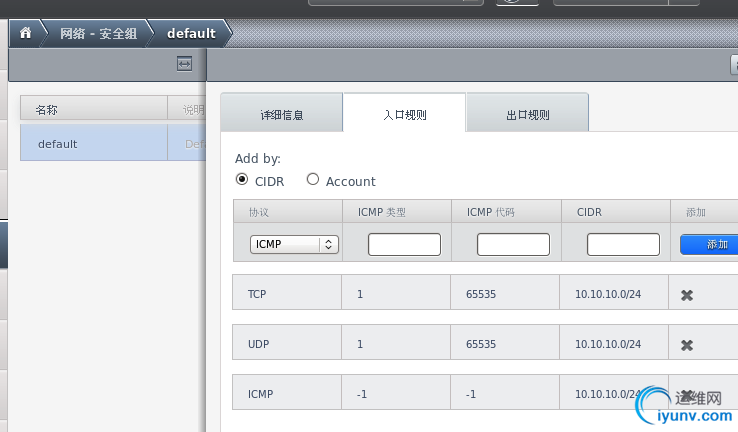Viewport: 738px width, 432px height.
Task: Click the panel resize arrows icon
Action: (x=184, y=64)
